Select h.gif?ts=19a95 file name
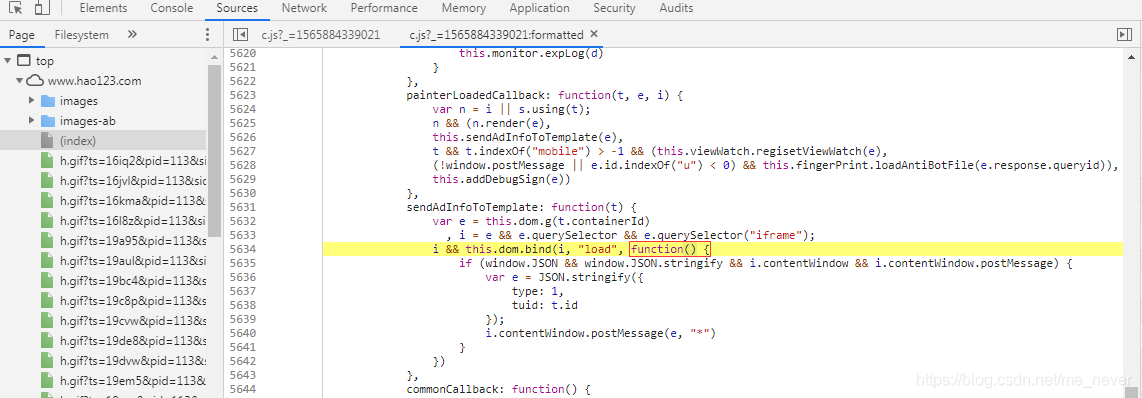1142x398 pixels. (133, 240)
